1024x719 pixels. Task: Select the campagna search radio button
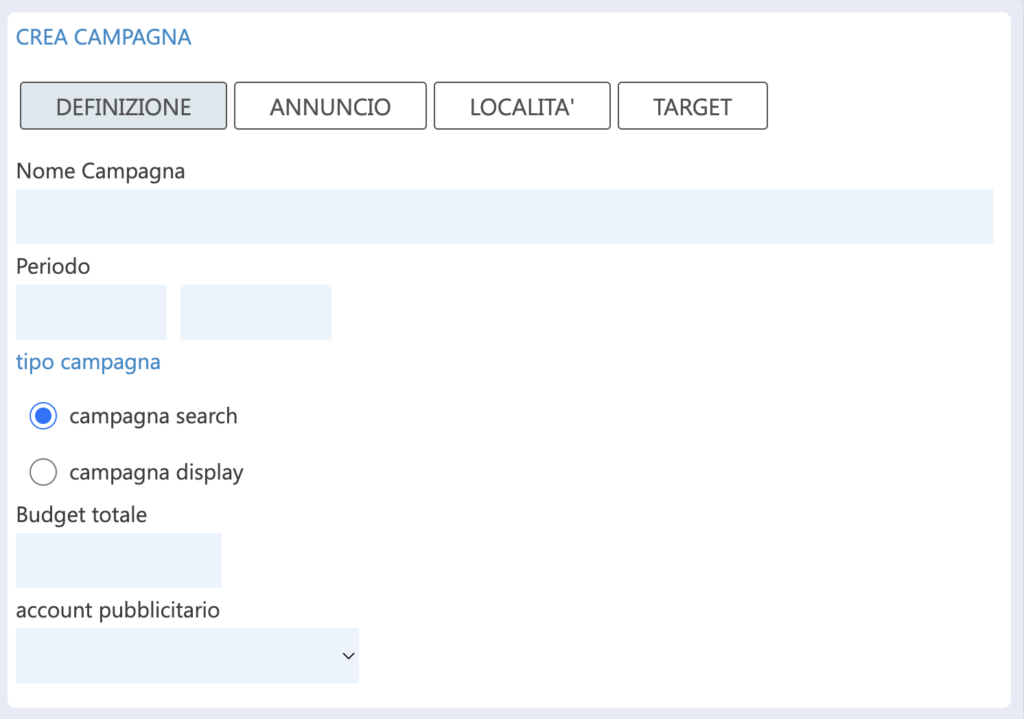point(43,416)
